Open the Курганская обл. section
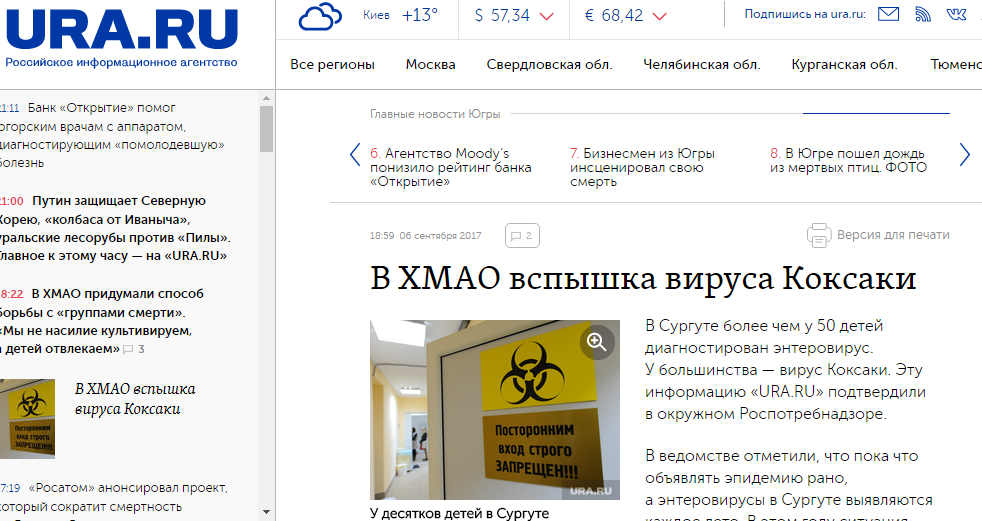This screenshot has width=982, height=521. [844, 64]
